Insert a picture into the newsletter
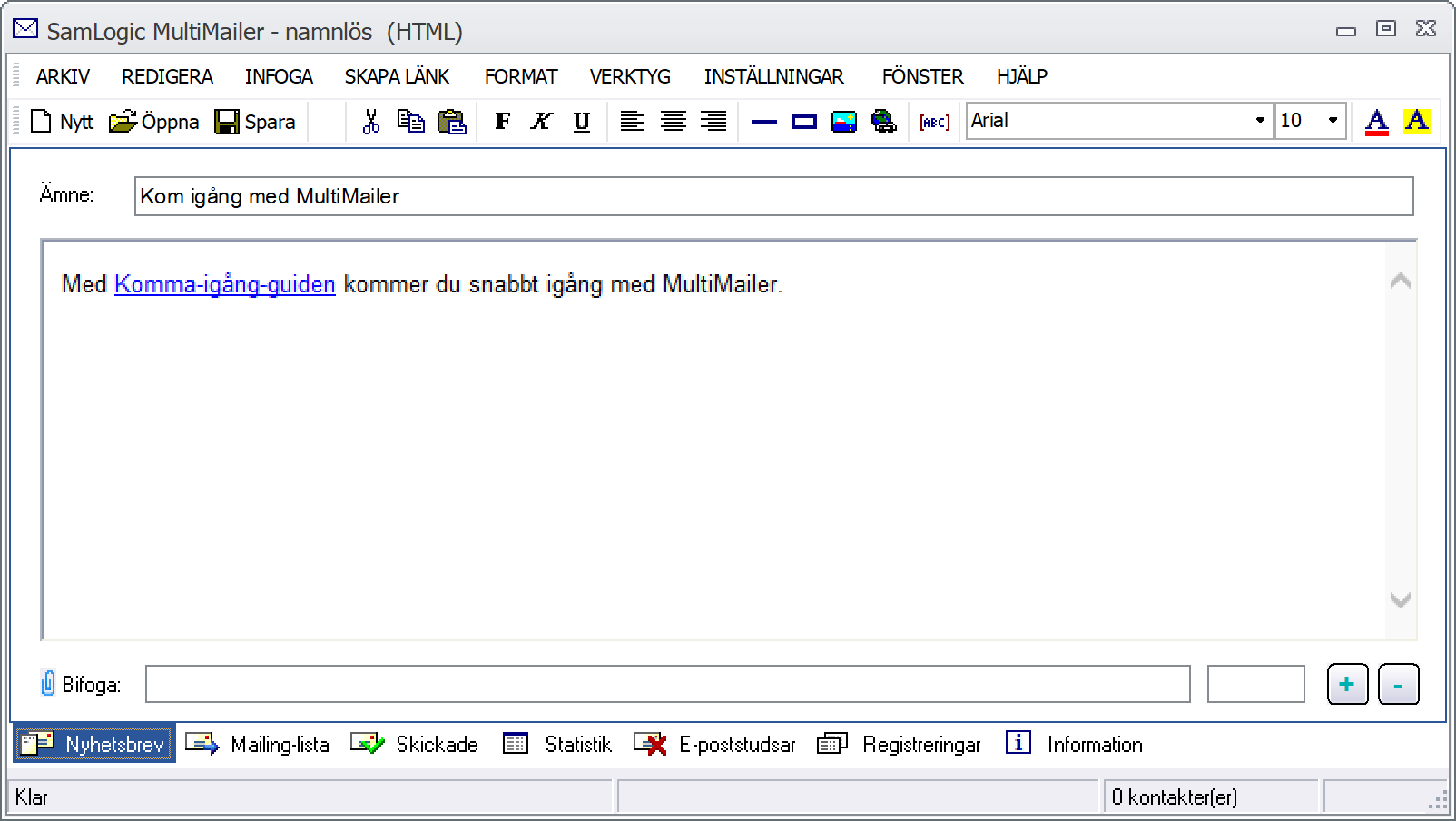Viewport: 1456px width, 821px height. (x=844, y=122)
